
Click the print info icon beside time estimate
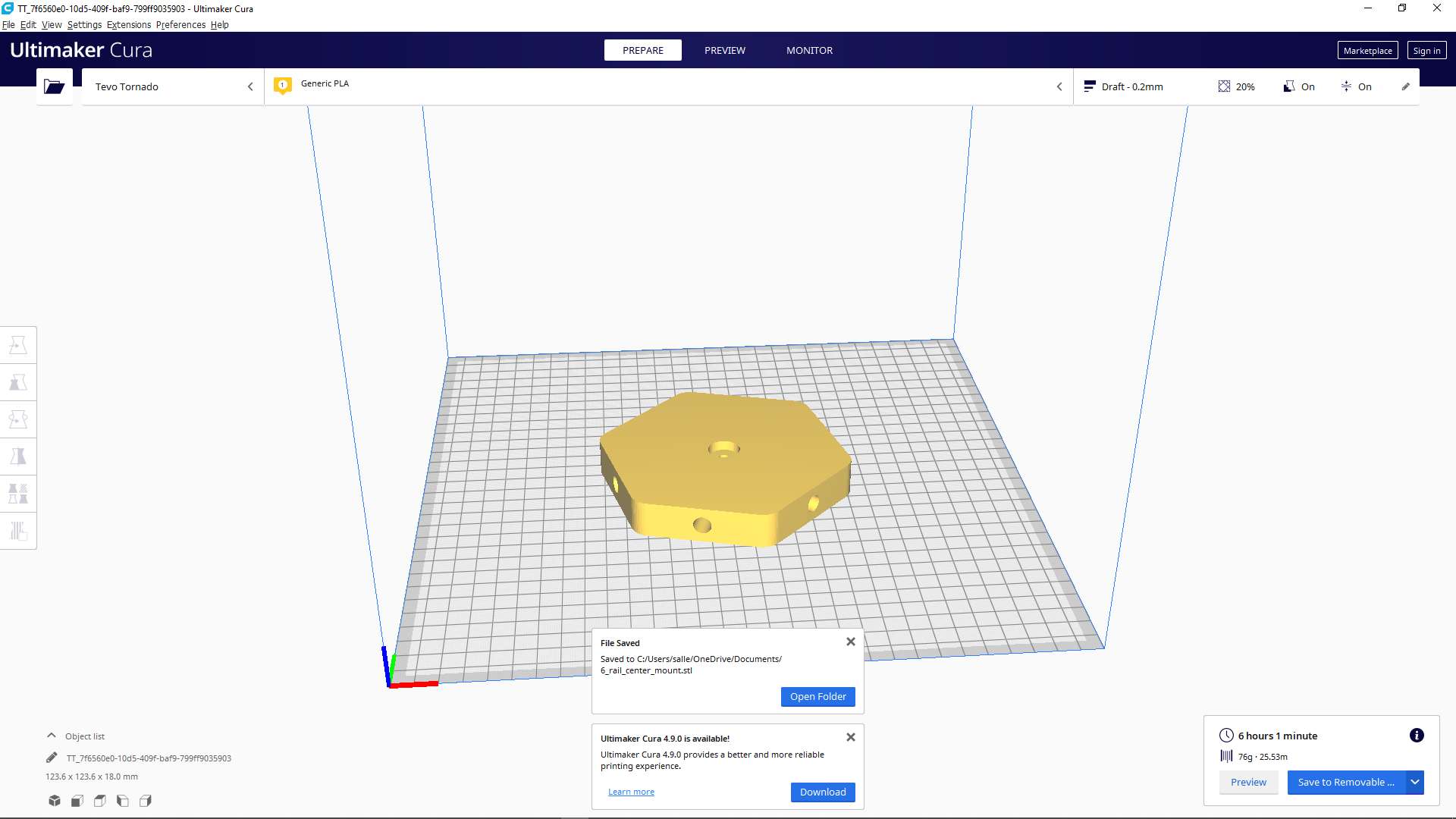1417,736
